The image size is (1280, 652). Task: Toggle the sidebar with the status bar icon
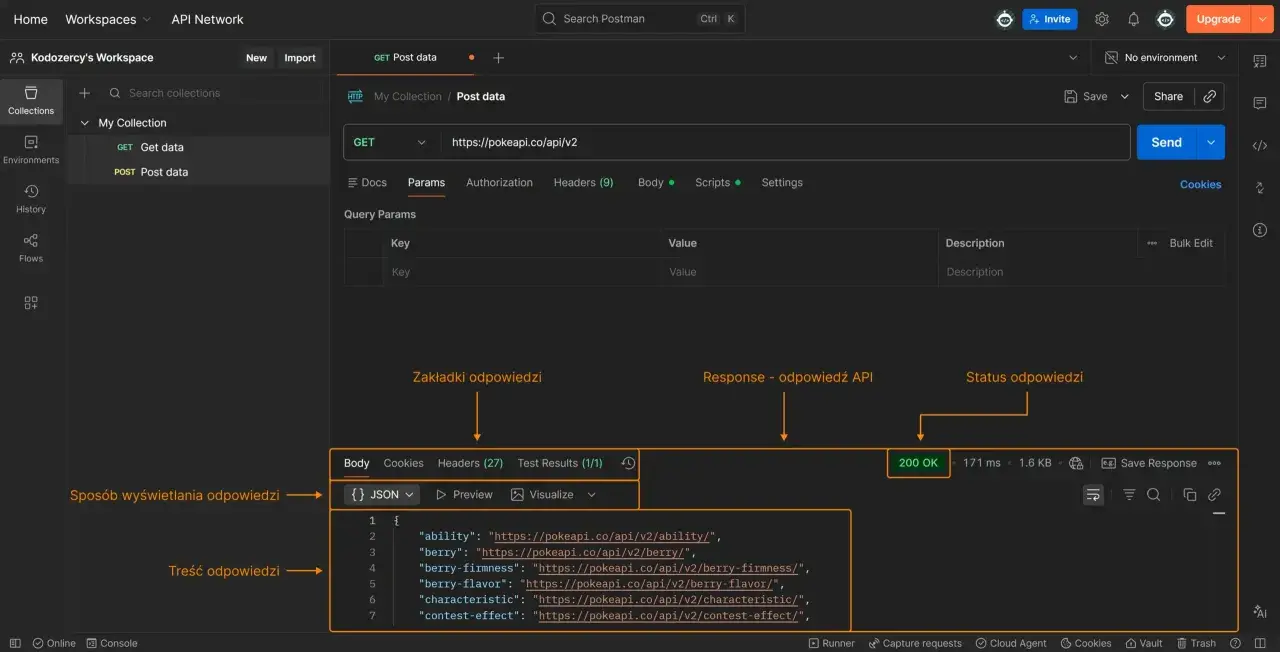tap(15, 643)
